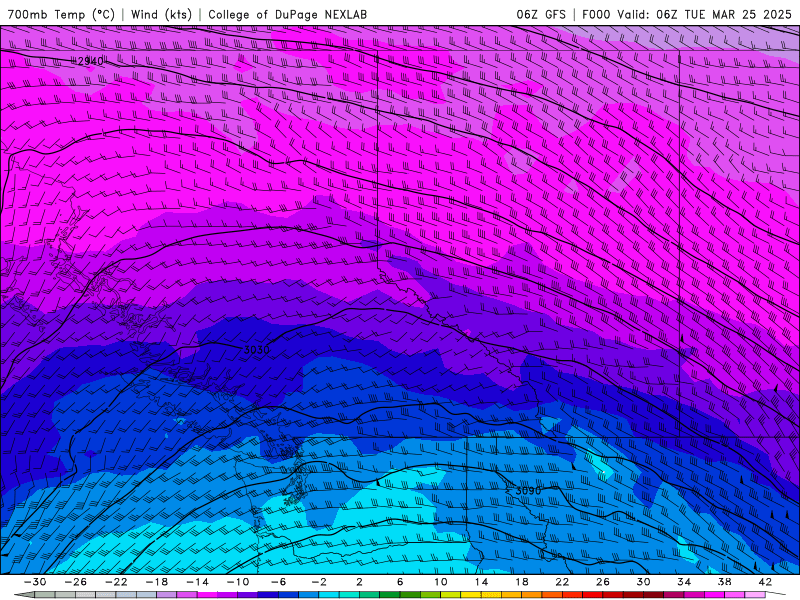Click the -26 legend value

(x=76, y=582)
